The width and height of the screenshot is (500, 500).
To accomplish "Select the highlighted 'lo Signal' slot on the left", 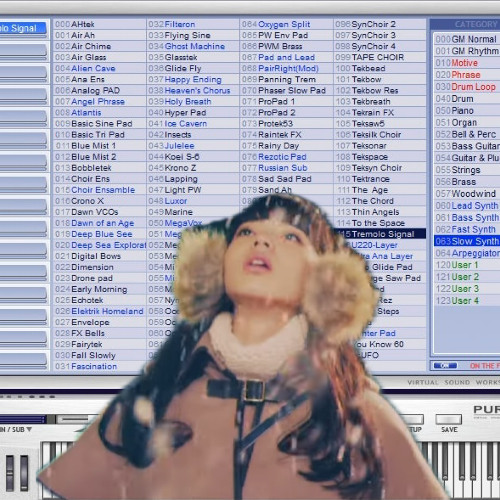I will pyautogui.click(x=23, y=28).
